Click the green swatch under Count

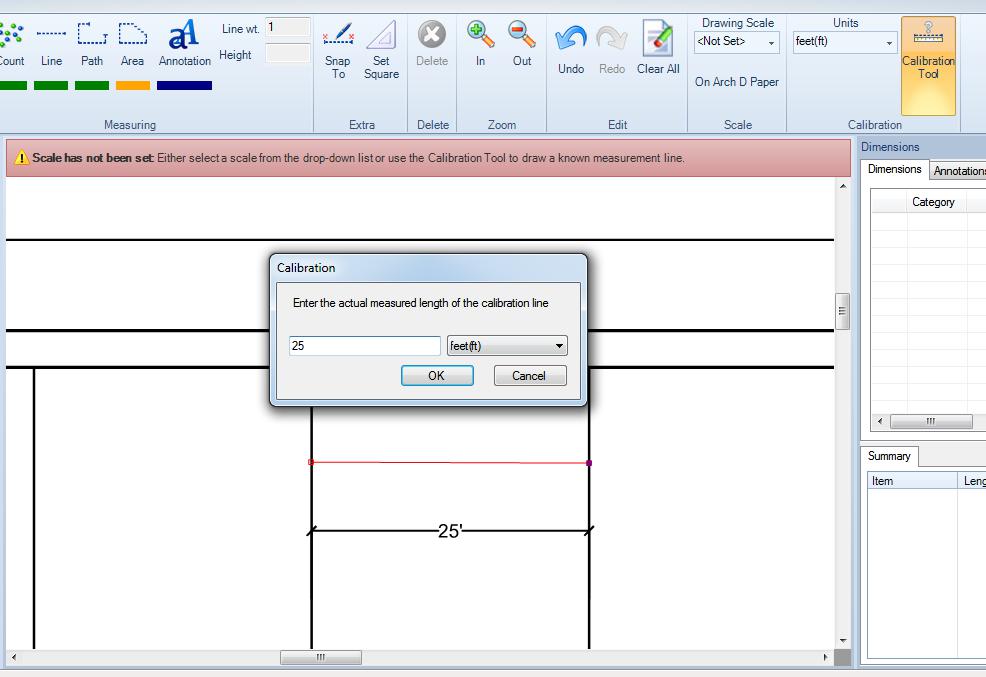[13, 85]
